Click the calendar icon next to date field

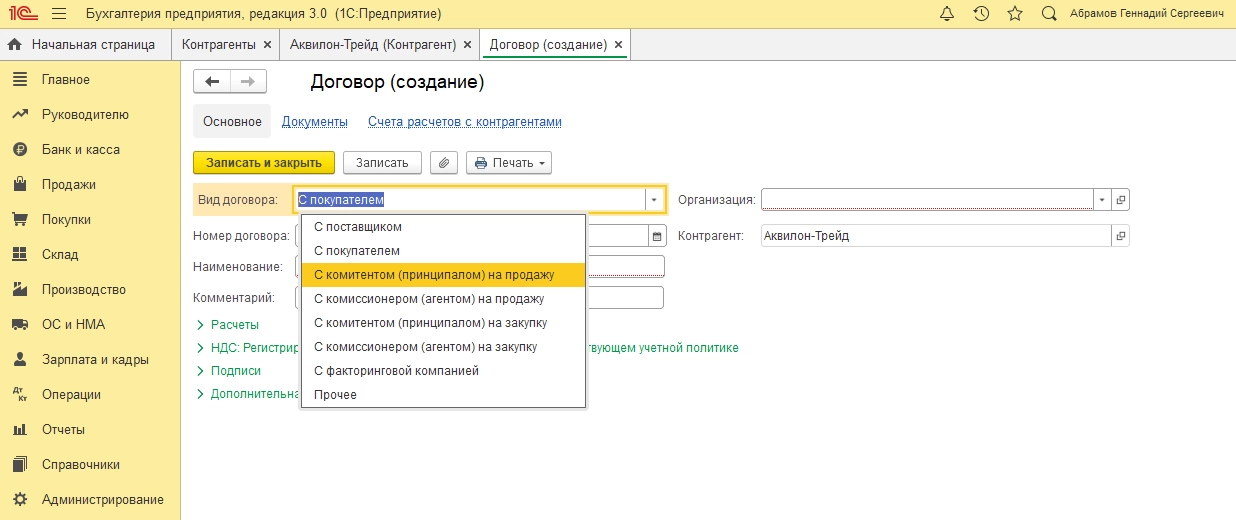point(657,237)
